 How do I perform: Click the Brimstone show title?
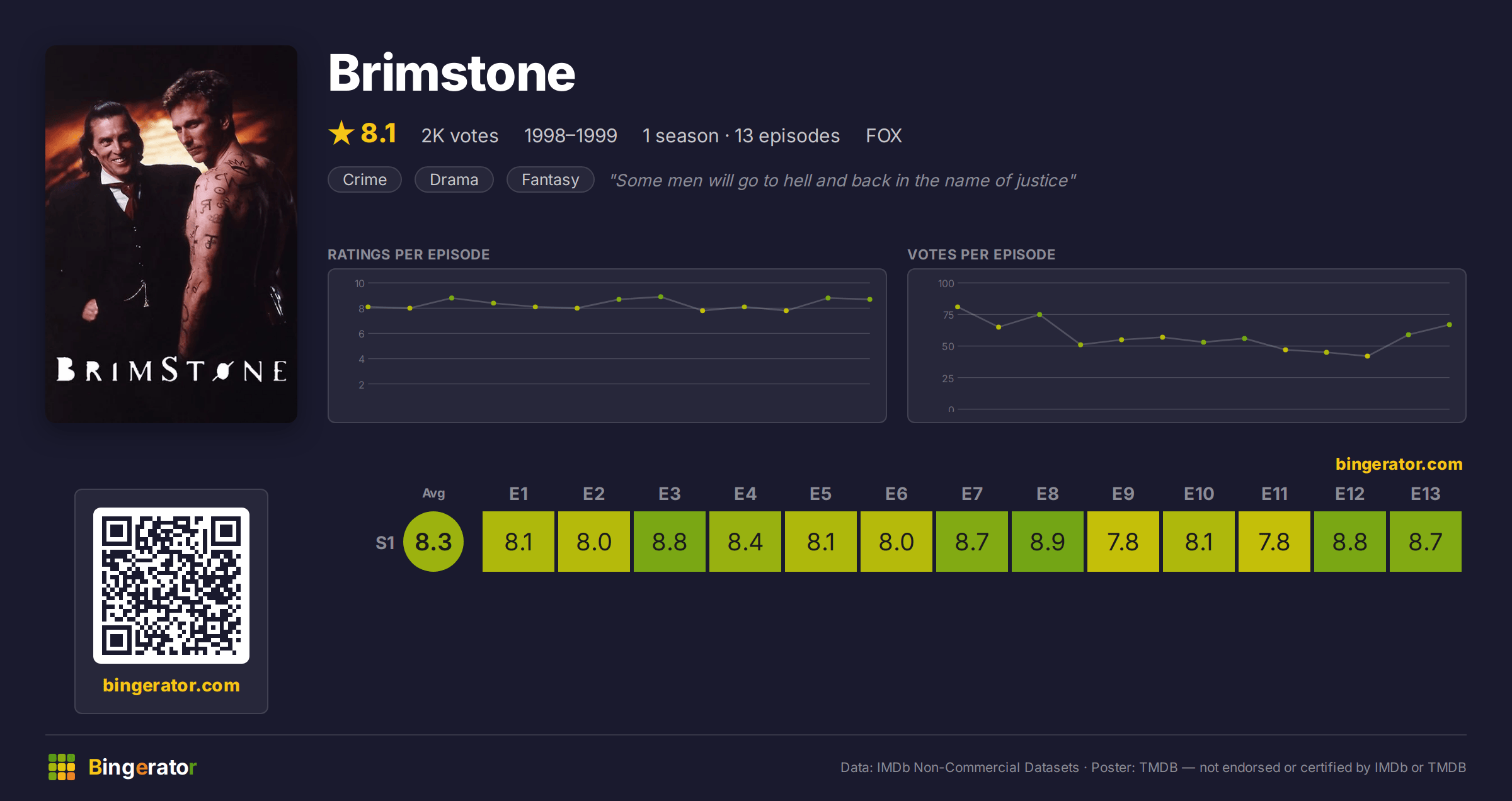pos(452,73)
